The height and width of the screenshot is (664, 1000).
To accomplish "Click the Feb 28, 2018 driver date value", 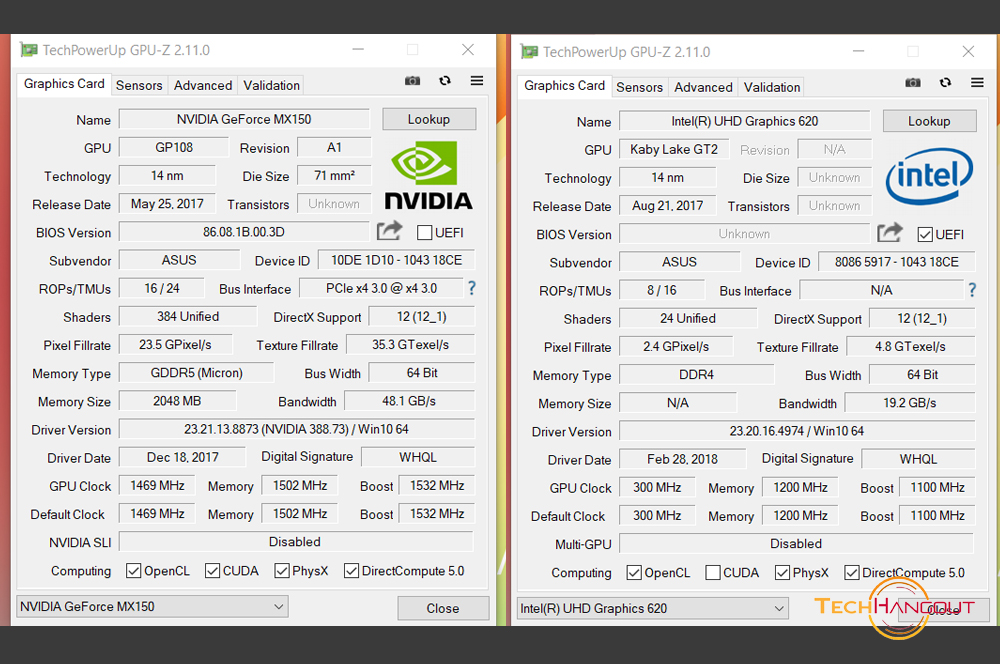I will pos(682,459).
